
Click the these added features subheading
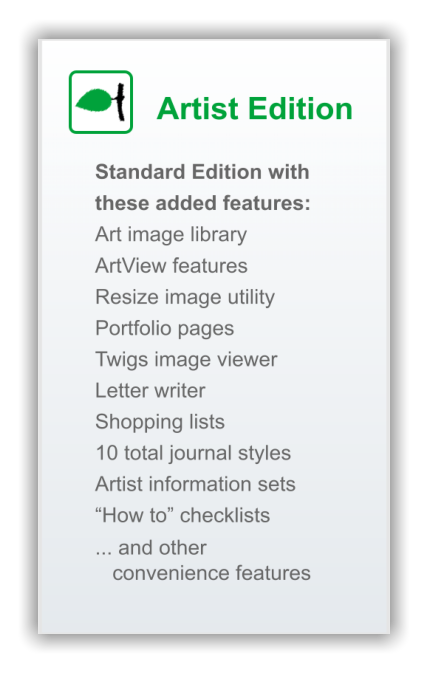point(202,203)
